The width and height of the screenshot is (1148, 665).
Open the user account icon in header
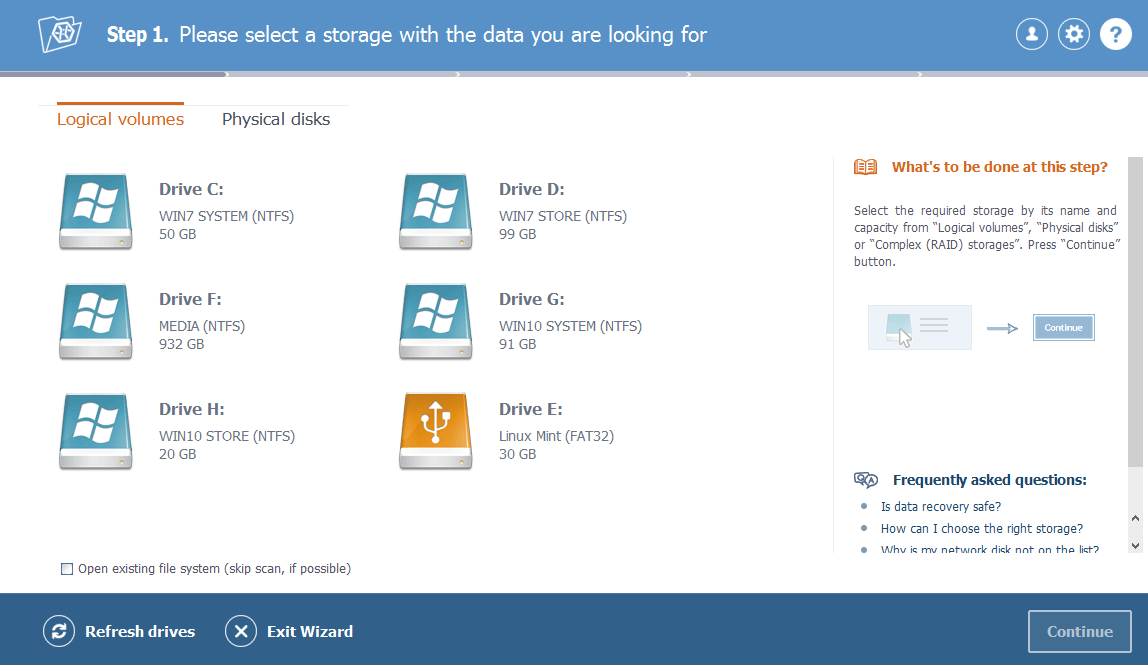1031,35
